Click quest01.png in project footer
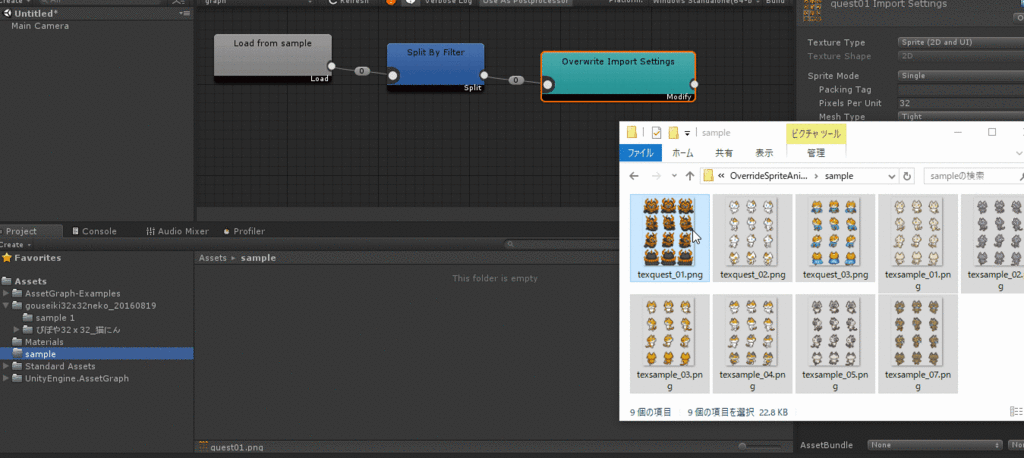 (x=237, y=448)
